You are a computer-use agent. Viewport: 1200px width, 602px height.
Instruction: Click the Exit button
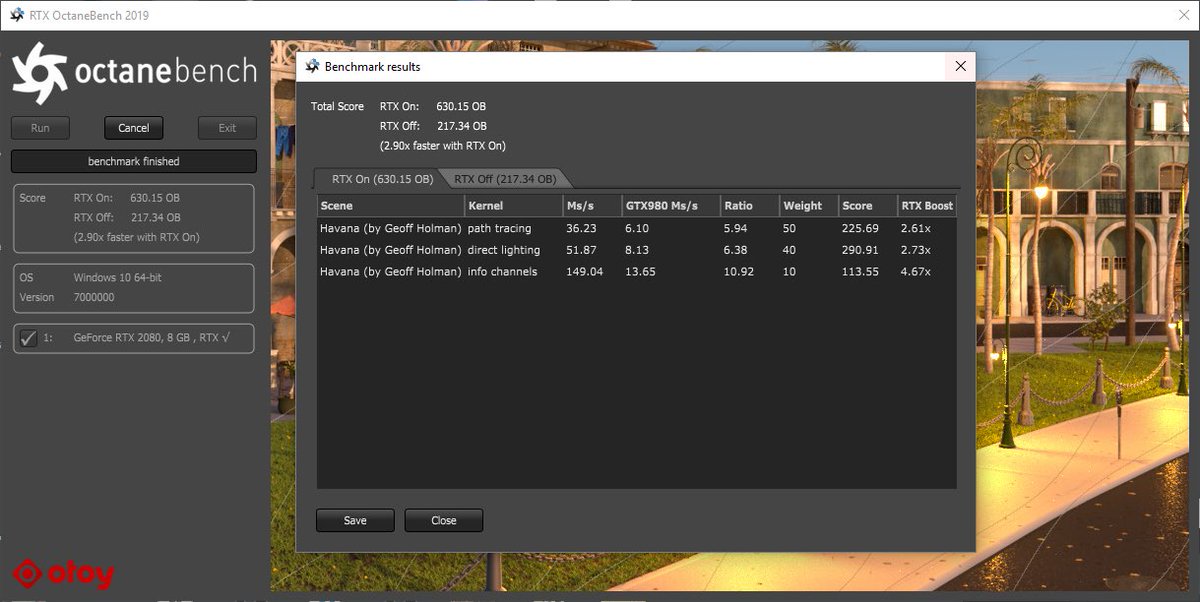tap(227, 128)
